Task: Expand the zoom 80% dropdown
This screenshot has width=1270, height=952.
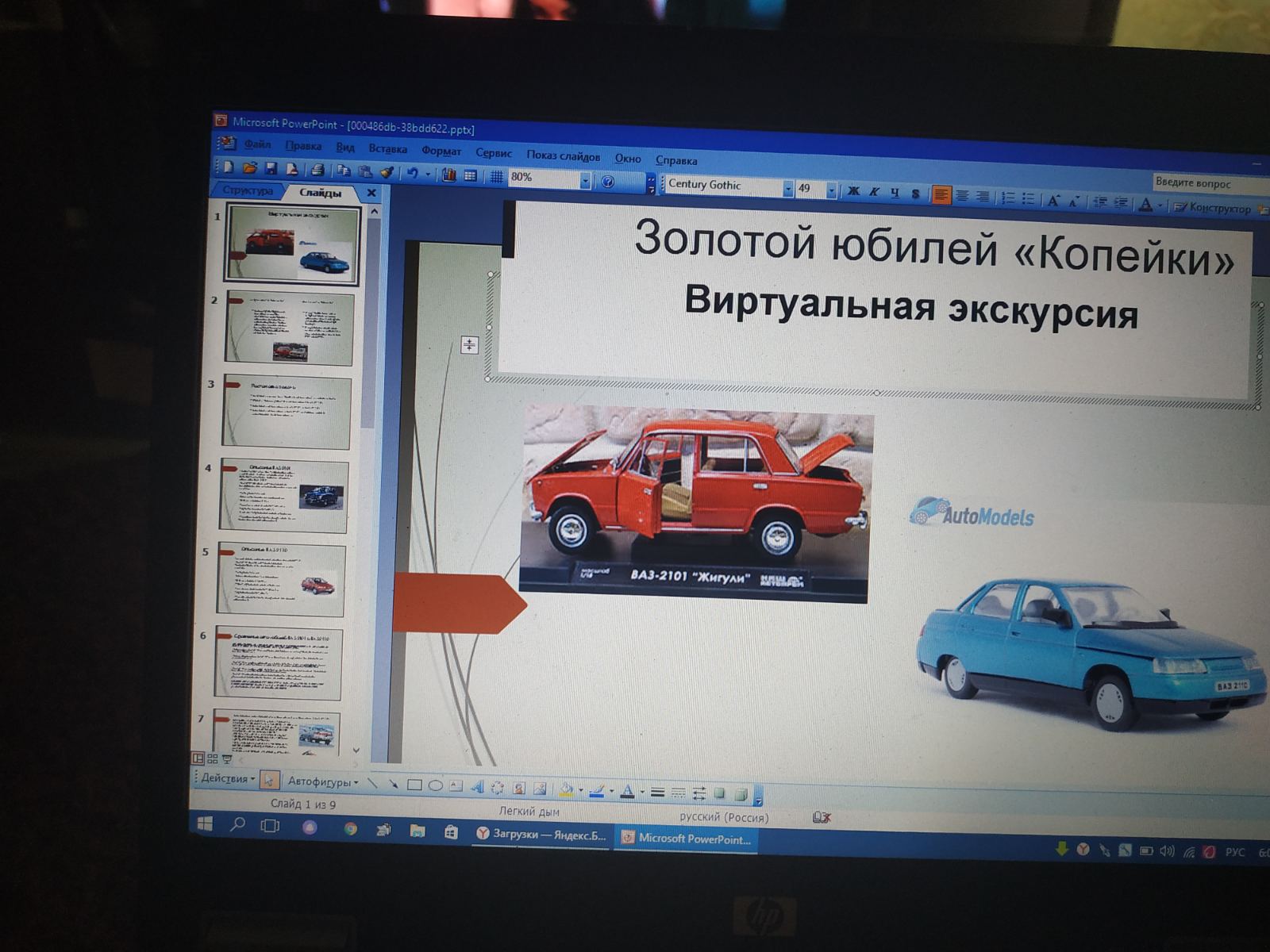Action: point(585,181)
